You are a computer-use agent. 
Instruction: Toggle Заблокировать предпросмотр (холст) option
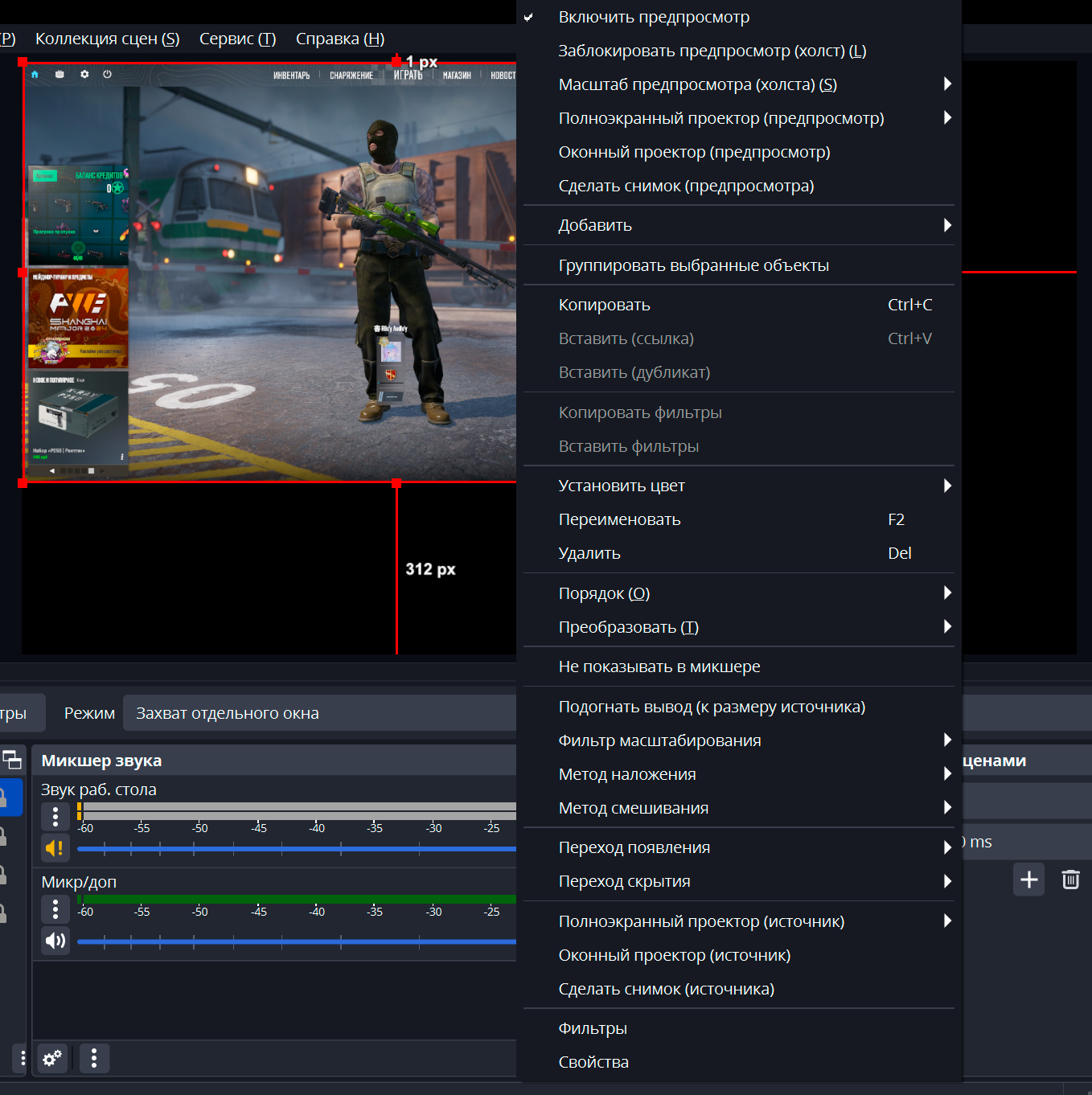[712, 51]
